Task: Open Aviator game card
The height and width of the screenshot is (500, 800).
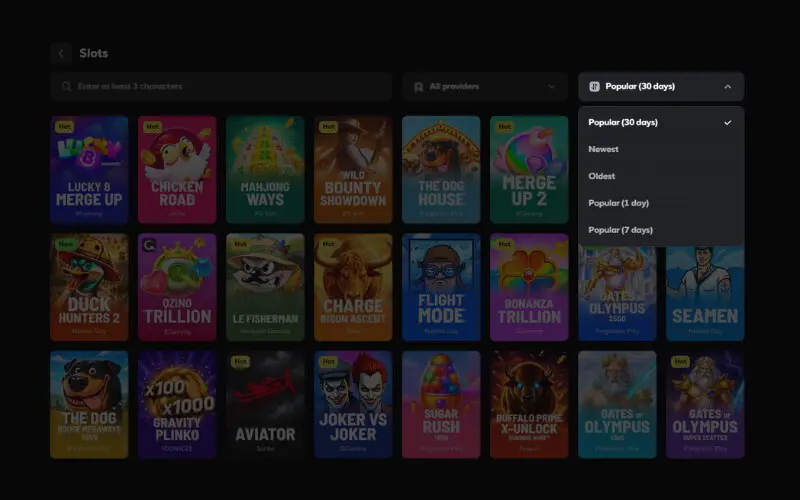Action: [x=265, y=405]
